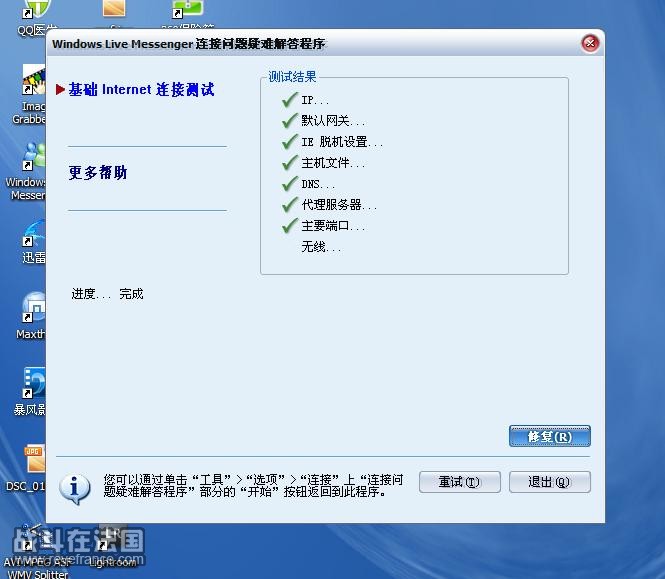The image size is (665, 579).
Task: Close the Messenger troubleshooter dialog
Action: 590,43
